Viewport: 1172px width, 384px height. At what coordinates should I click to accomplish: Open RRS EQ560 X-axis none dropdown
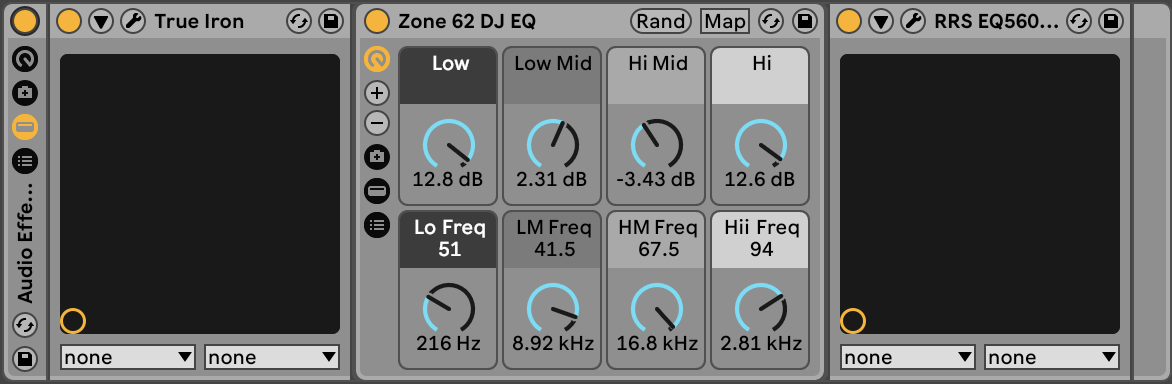(908, 357)
